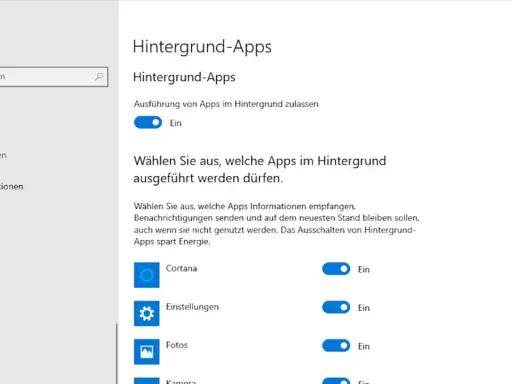Click the Einstellungen gear icon
Screen dimensions: 512x384
pyautogui.click(x=147, y=313)
